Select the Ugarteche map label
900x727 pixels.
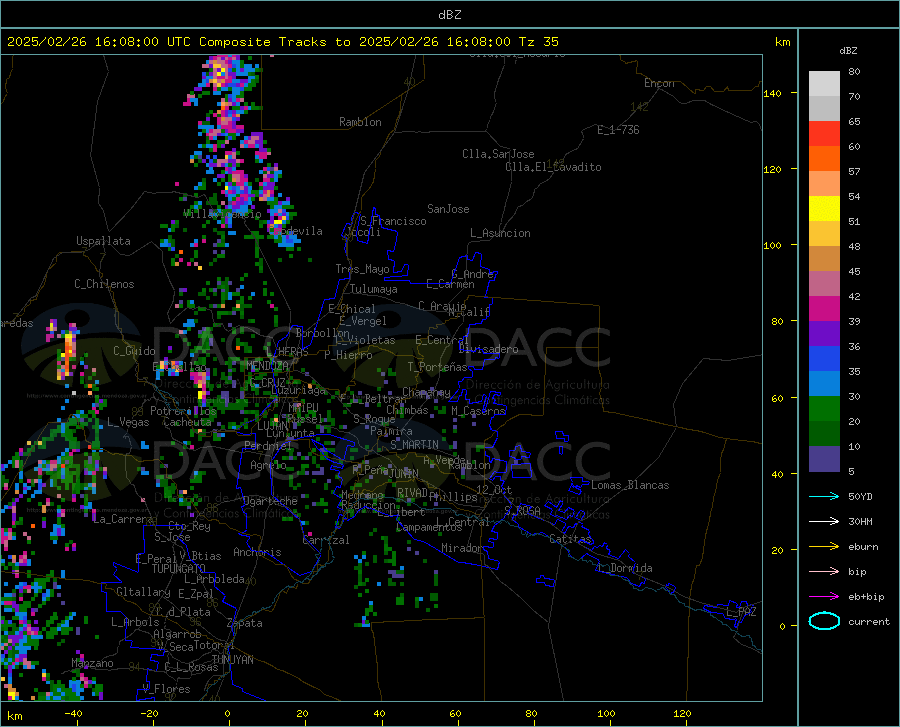coord(270,501)
